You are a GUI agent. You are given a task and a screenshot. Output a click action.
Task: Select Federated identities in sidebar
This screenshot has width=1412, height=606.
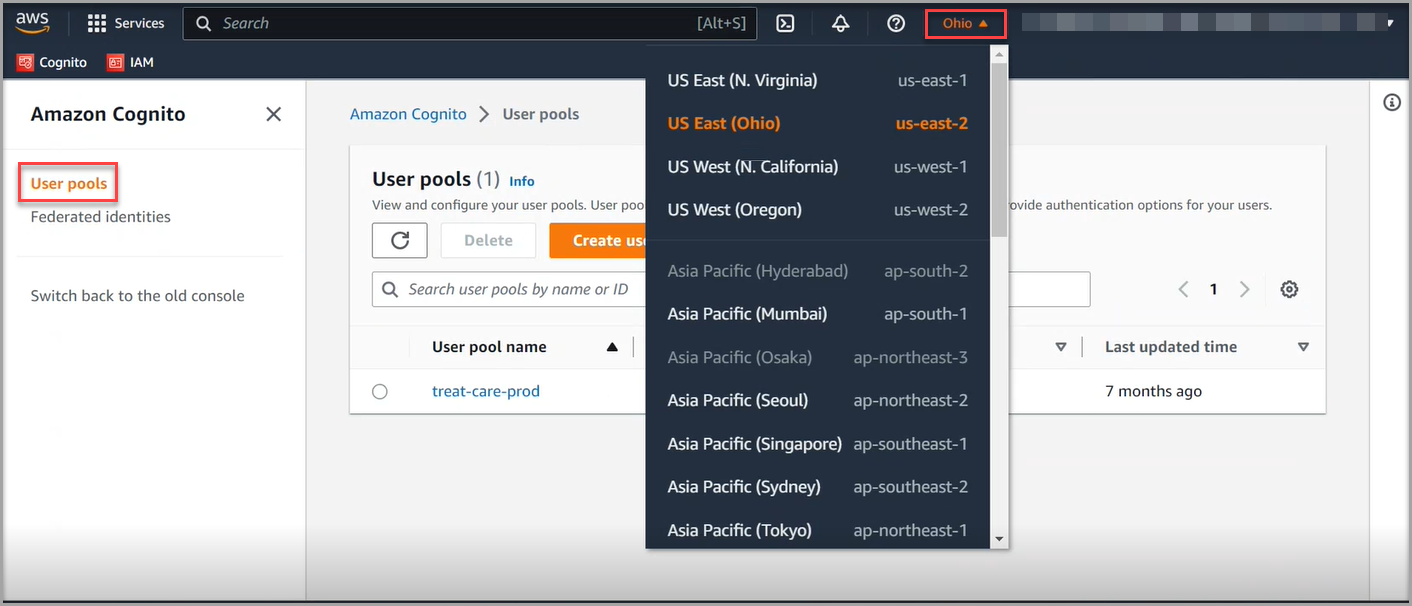coord(101,217)
